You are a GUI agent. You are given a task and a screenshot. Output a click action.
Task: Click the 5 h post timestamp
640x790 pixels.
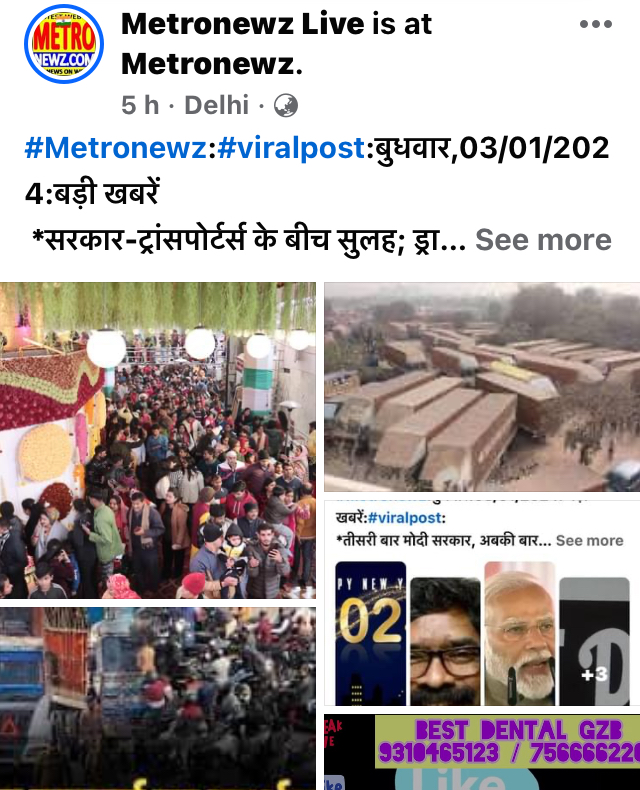coord(140,105)
